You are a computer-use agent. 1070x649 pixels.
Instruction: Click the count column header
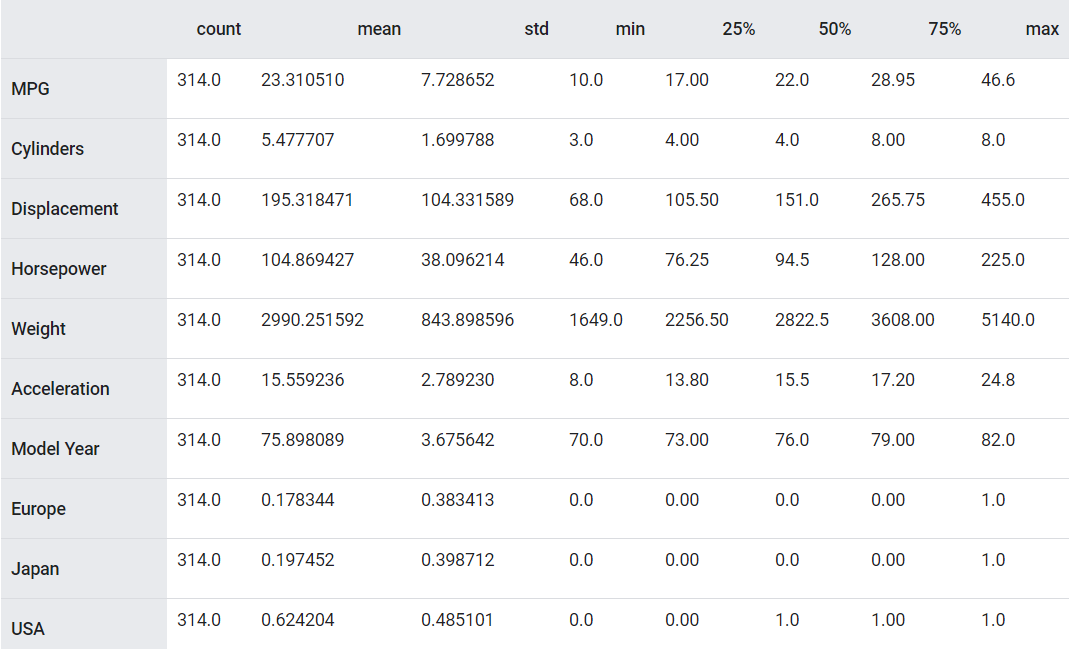click(x=218, y=29)
